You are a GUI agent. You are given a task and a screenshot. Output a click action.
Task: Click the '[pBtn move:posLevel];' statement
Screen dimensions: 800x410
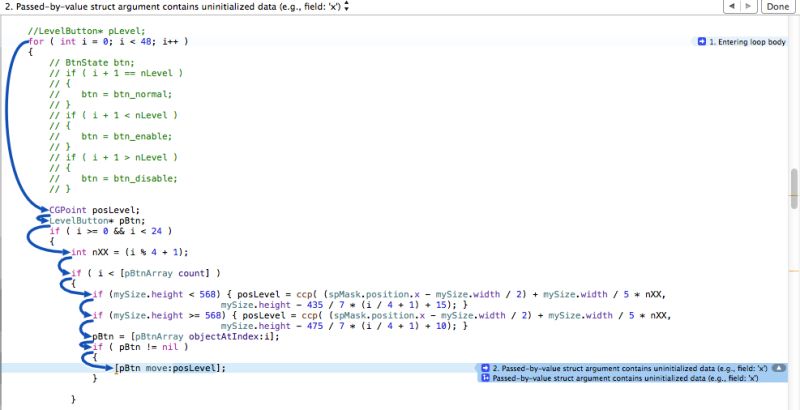[170, 368]
